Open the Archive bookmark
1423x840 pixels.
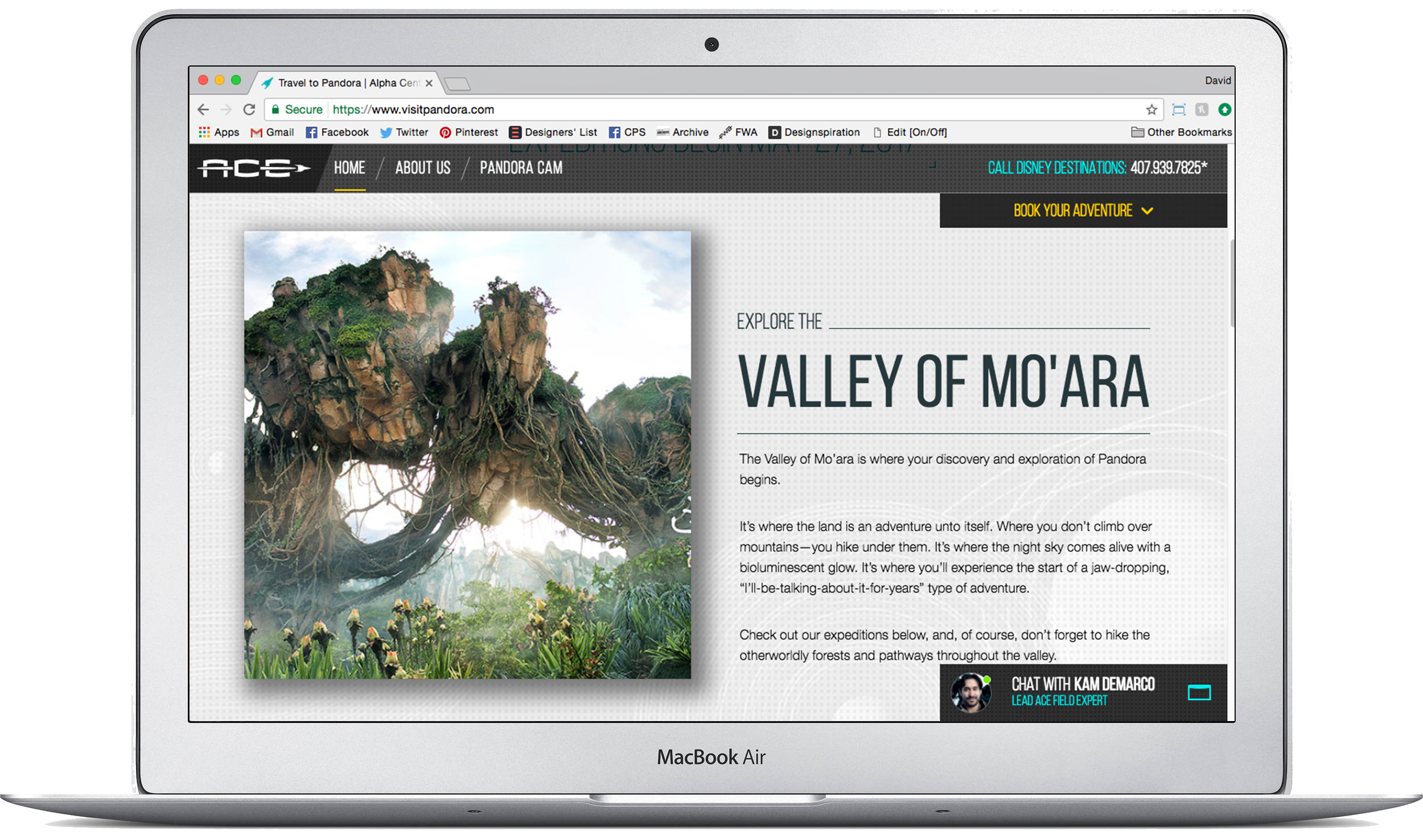click(682, 132)
